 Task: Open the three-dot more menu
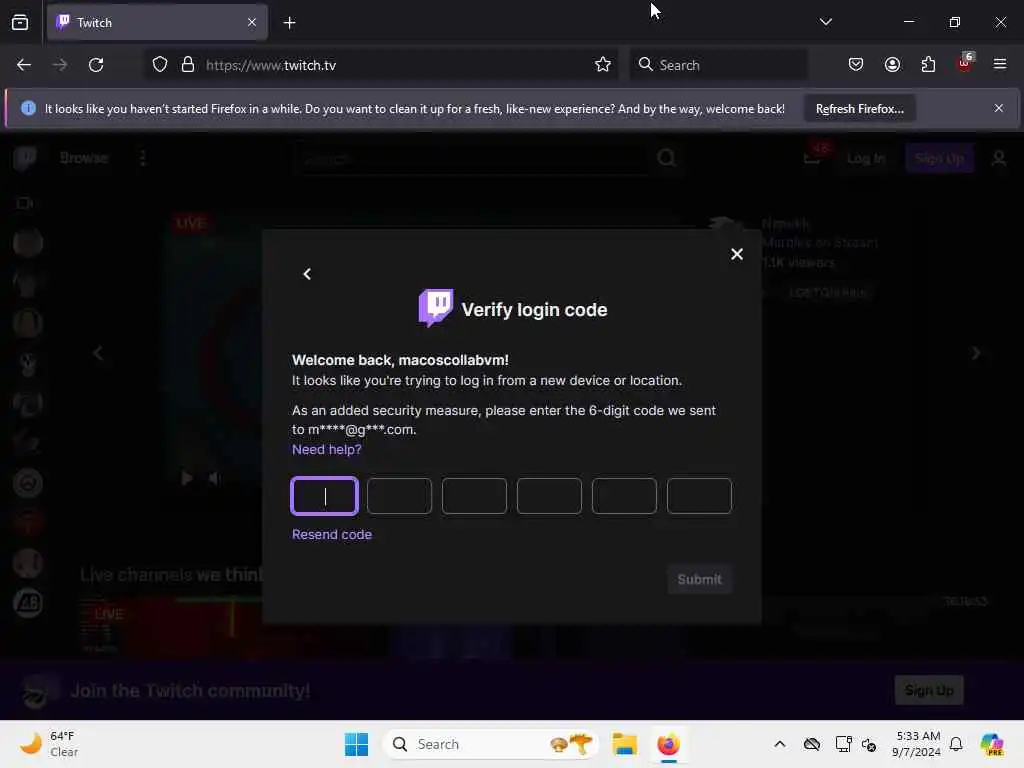pyautogui.click(x=143, y=158)
